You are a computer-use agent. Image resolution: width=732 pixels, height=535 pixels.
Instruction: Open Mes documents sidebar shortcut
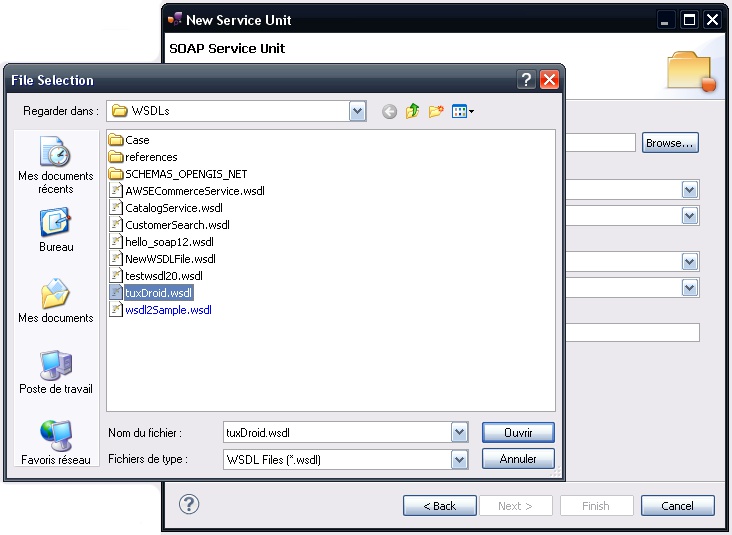56,301
